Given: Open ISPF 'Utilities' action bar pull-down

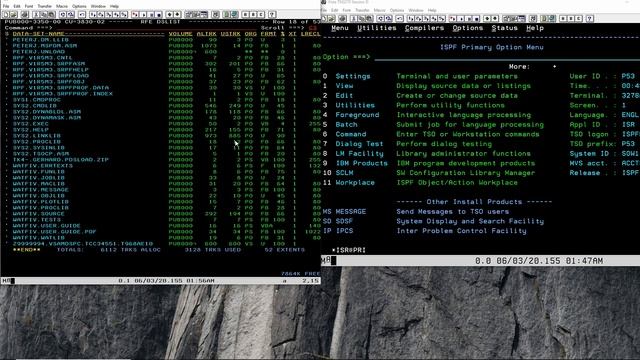Looking at the screenshot, I should [376, 28].
